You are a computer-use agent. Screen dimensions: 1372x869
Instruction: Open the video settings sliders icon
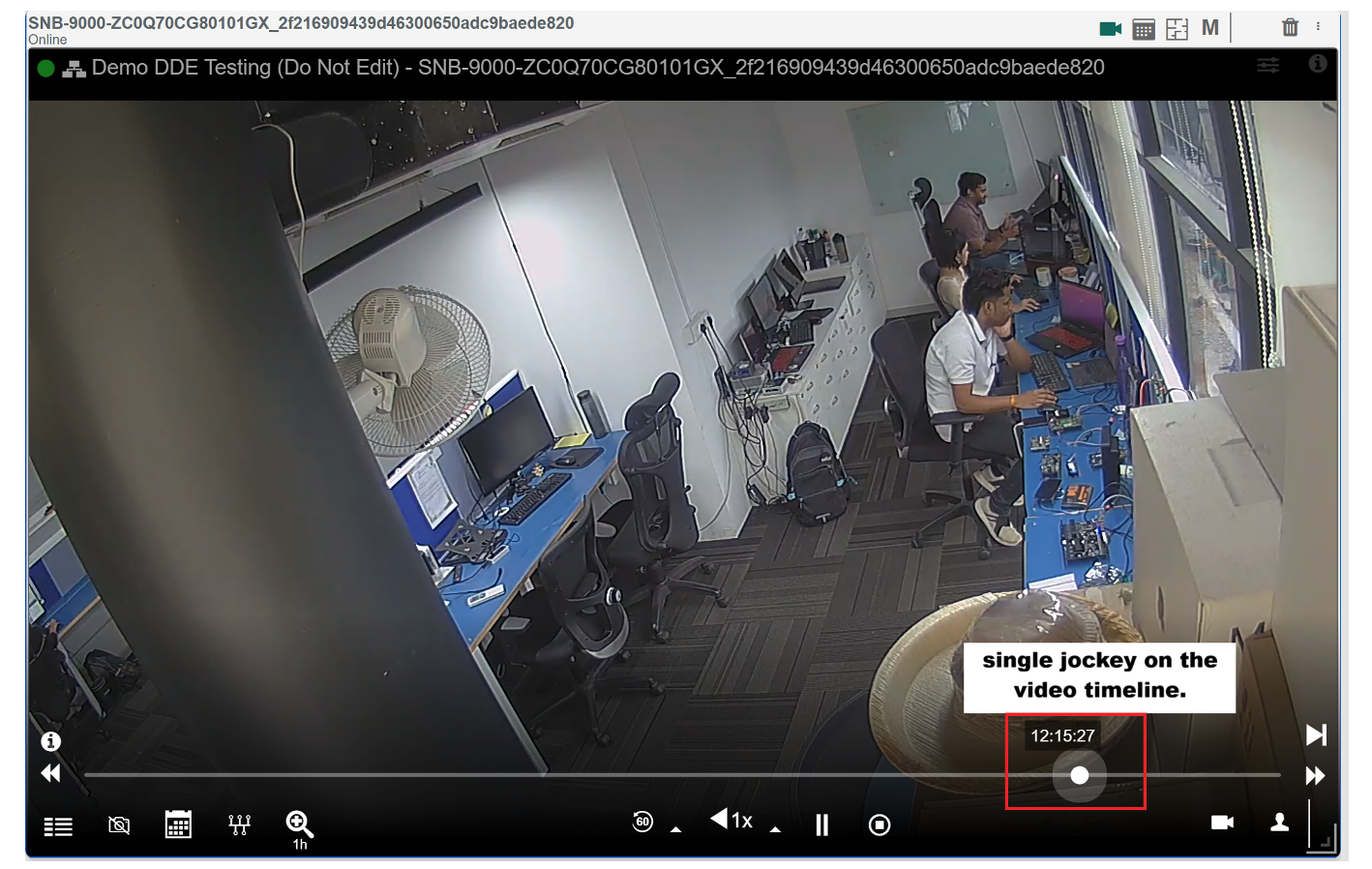[x=1268, y=66]
